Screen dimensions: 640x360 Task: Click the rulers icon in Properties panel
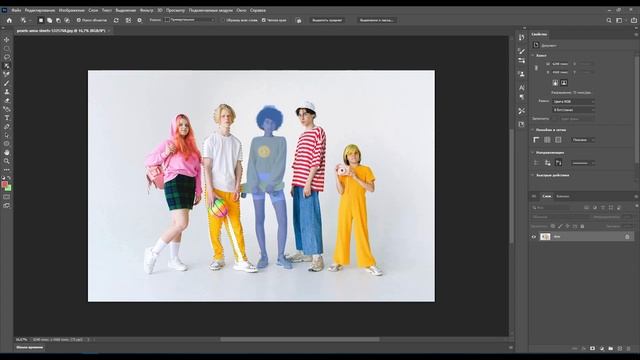536,140
